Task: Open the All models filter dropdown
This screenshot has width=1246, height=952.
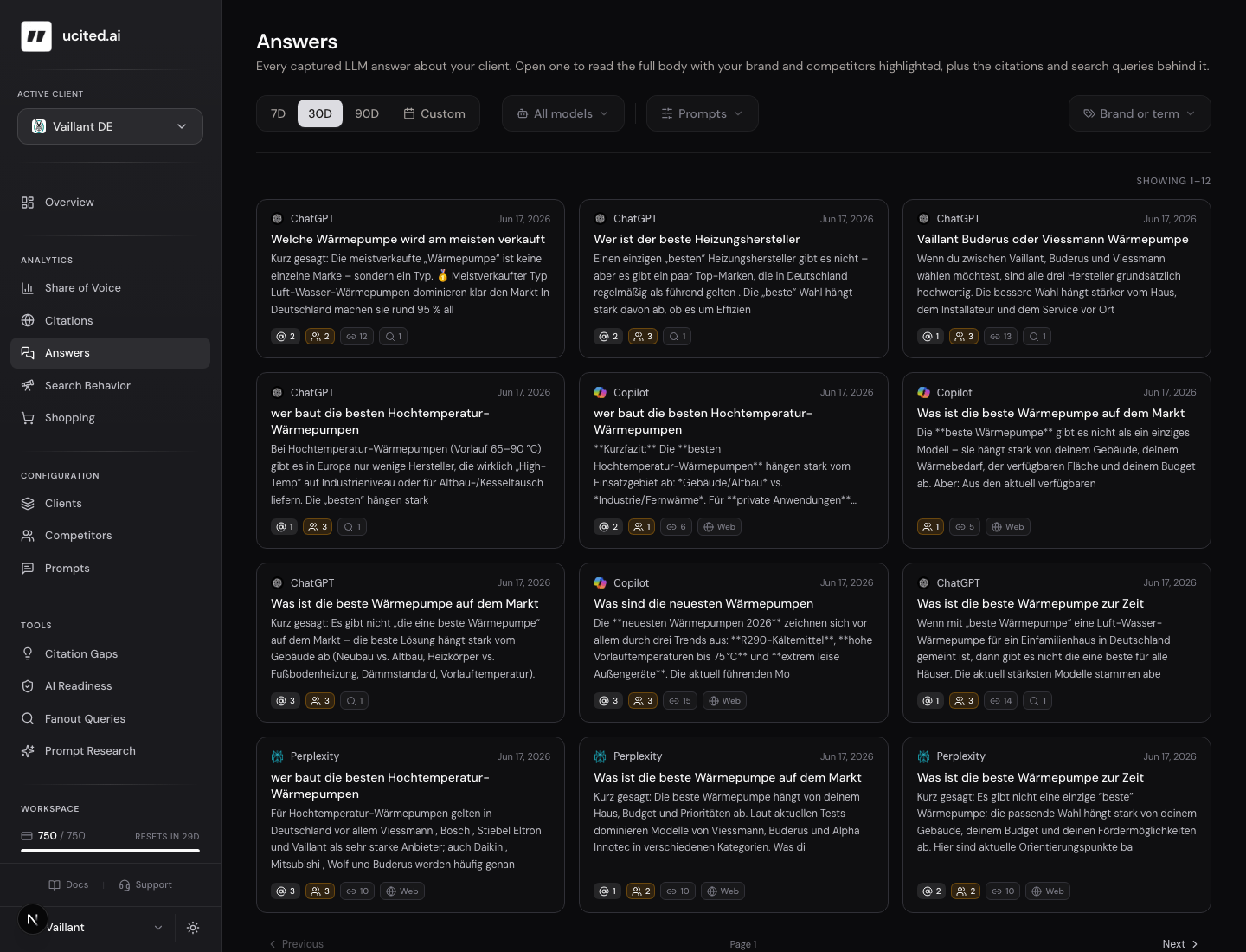Action: click(x=563, y=113)
